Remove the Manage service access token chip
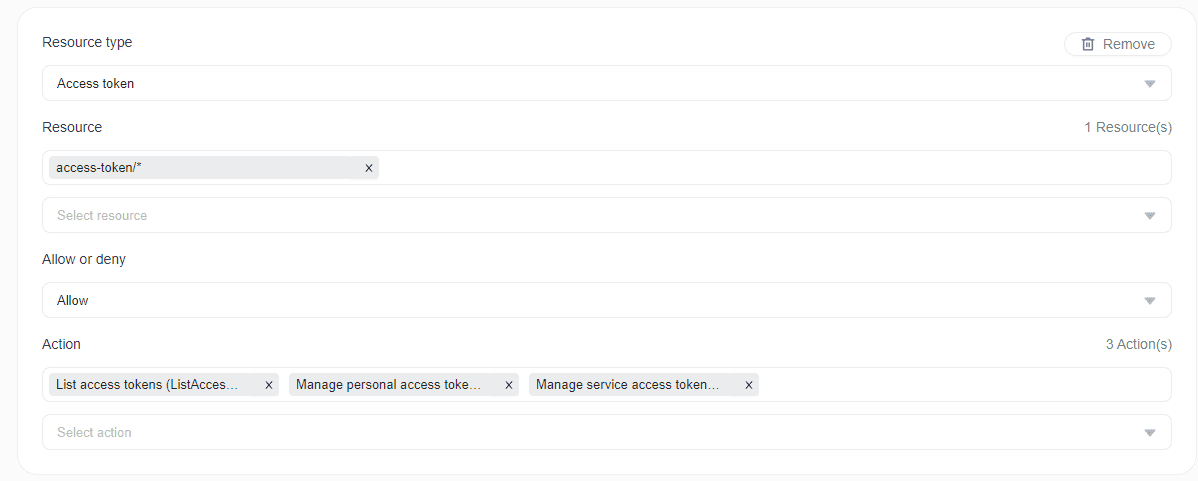Image resolution: width=1198 pixels, height=481 pixels. click(748, 385)
